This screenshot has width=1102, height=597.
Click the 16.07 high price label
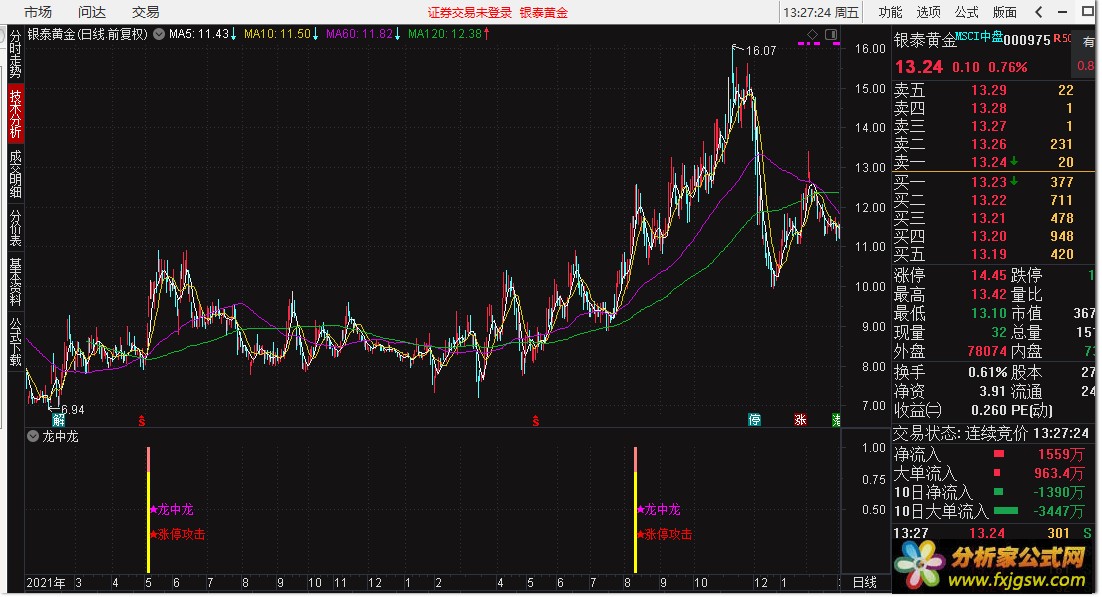761,51
